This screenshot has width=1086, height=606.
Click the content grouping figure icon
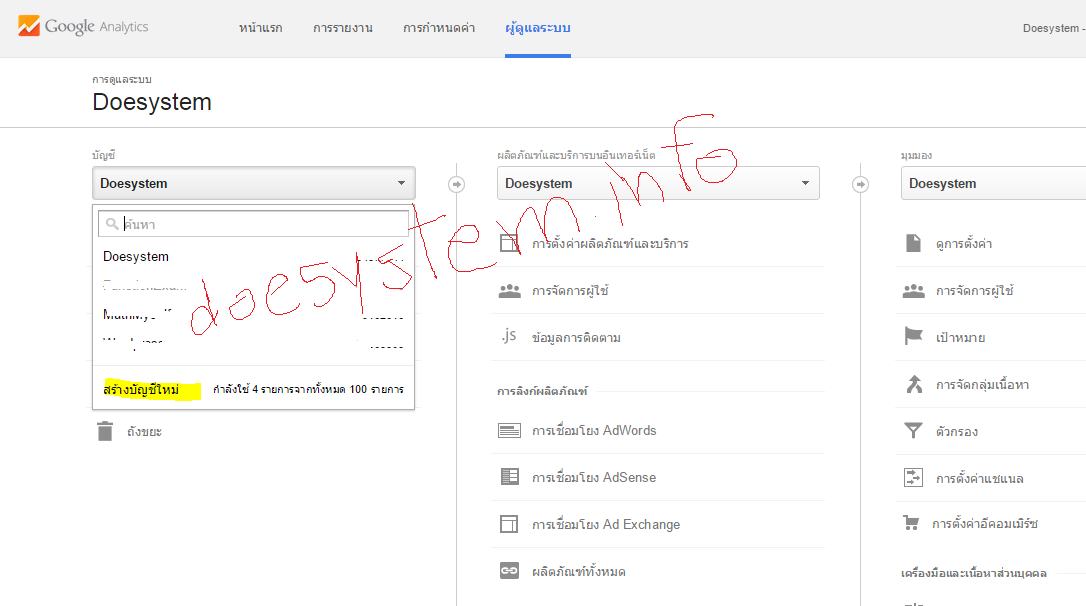[x=914, y=384]
